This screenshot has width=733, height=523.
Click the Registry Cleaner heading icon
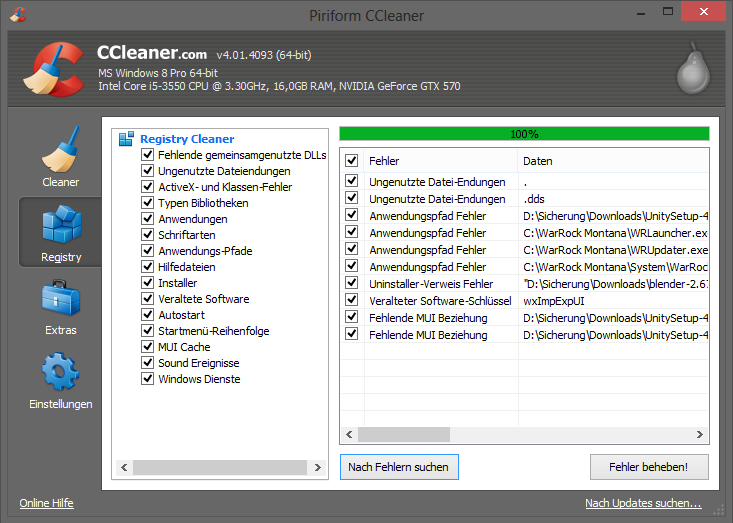pos(126,139)
